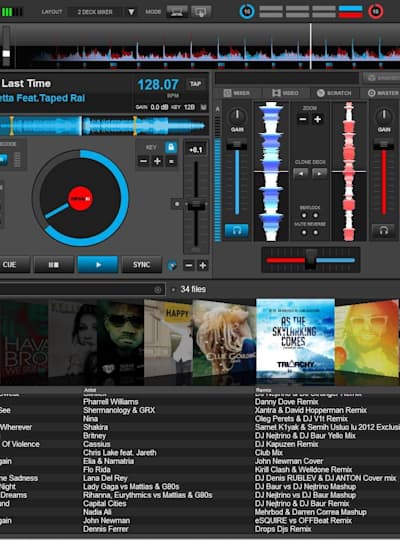Click the left deck track overview waveform

coord(103,126)
